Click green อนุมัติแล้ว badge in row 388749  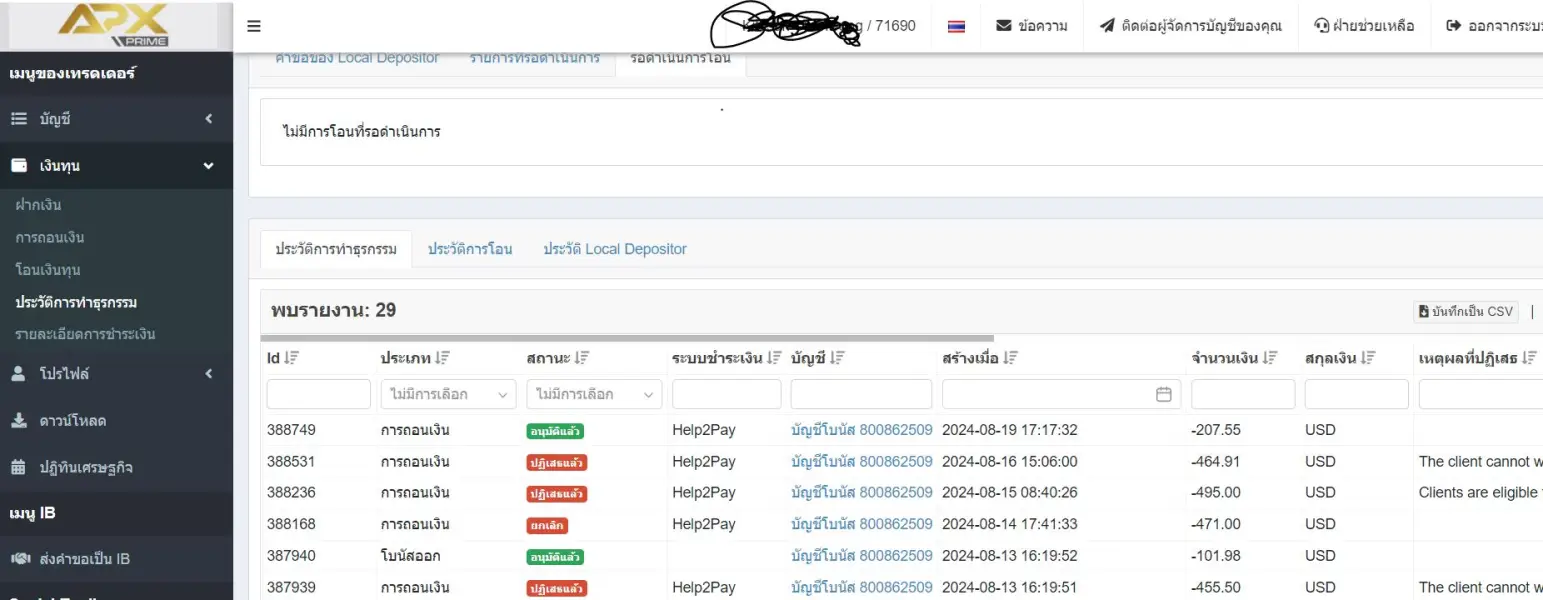click(x=555, y=431)
